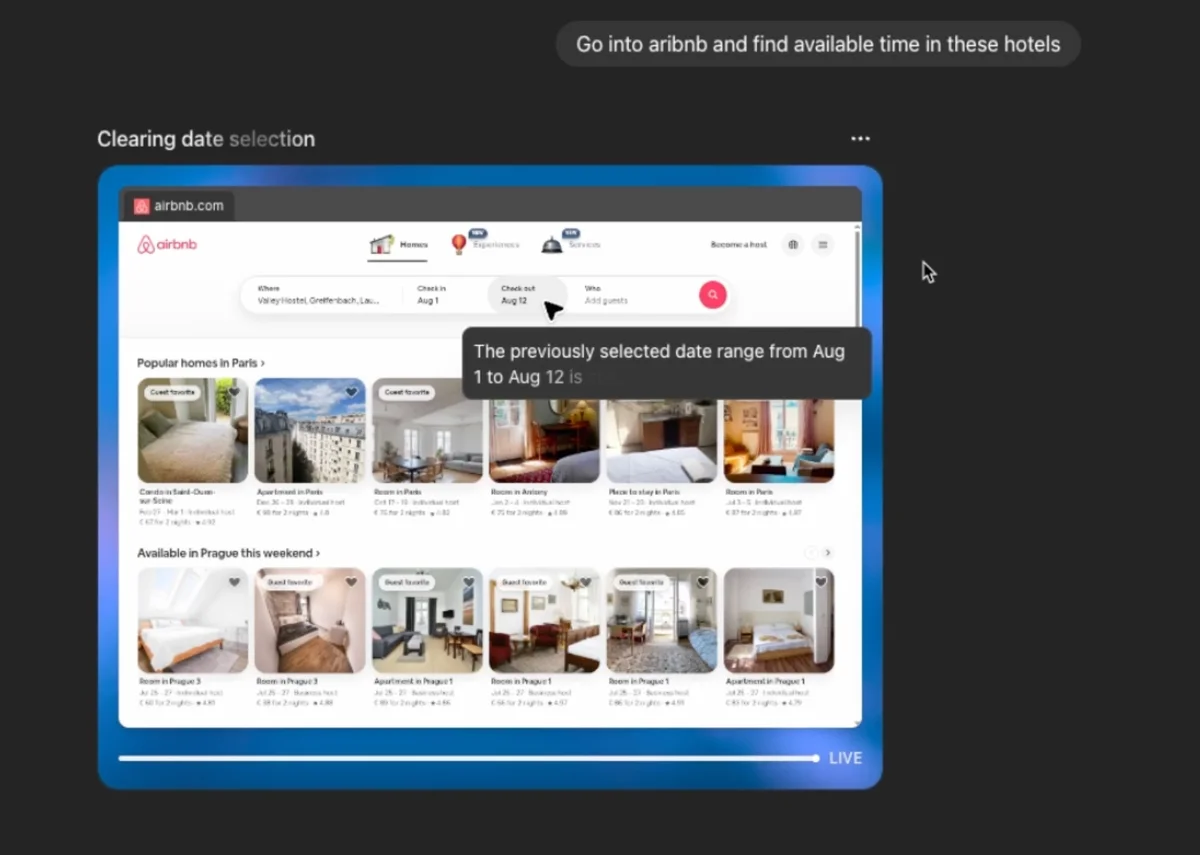Click the service bell icon
Screen dimensions: 1200x855
click(x=551, y=245)
